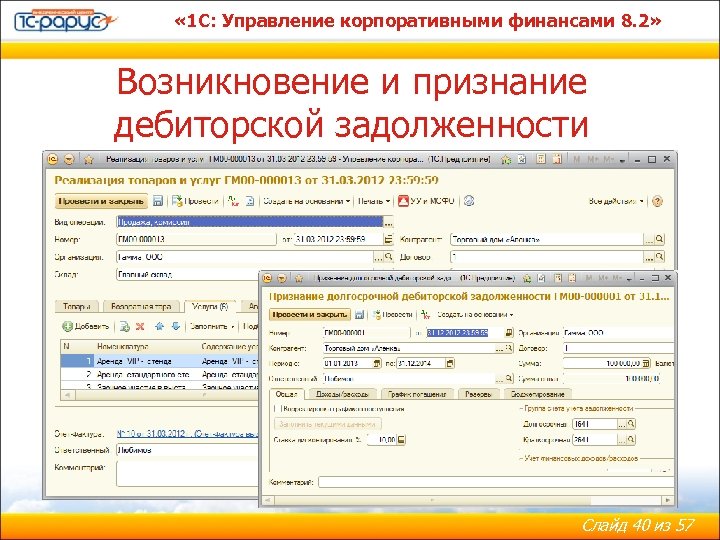
Task: Click Комментарий field in the front window
Action: pos(496,482)
